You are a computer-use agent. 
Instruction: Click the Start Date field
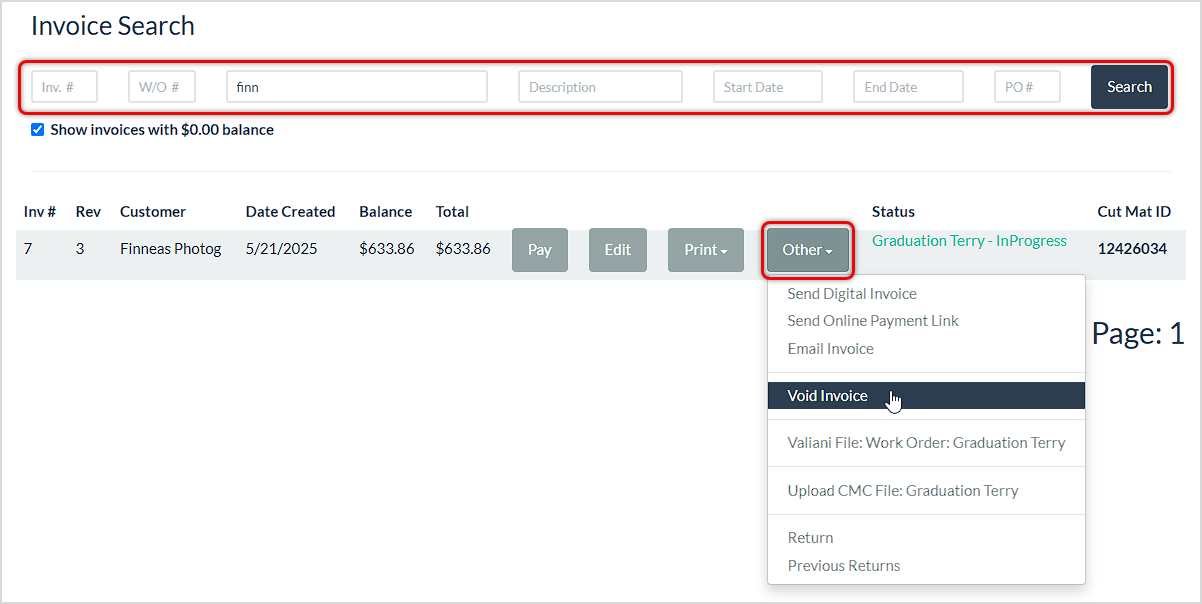(767, 87)
